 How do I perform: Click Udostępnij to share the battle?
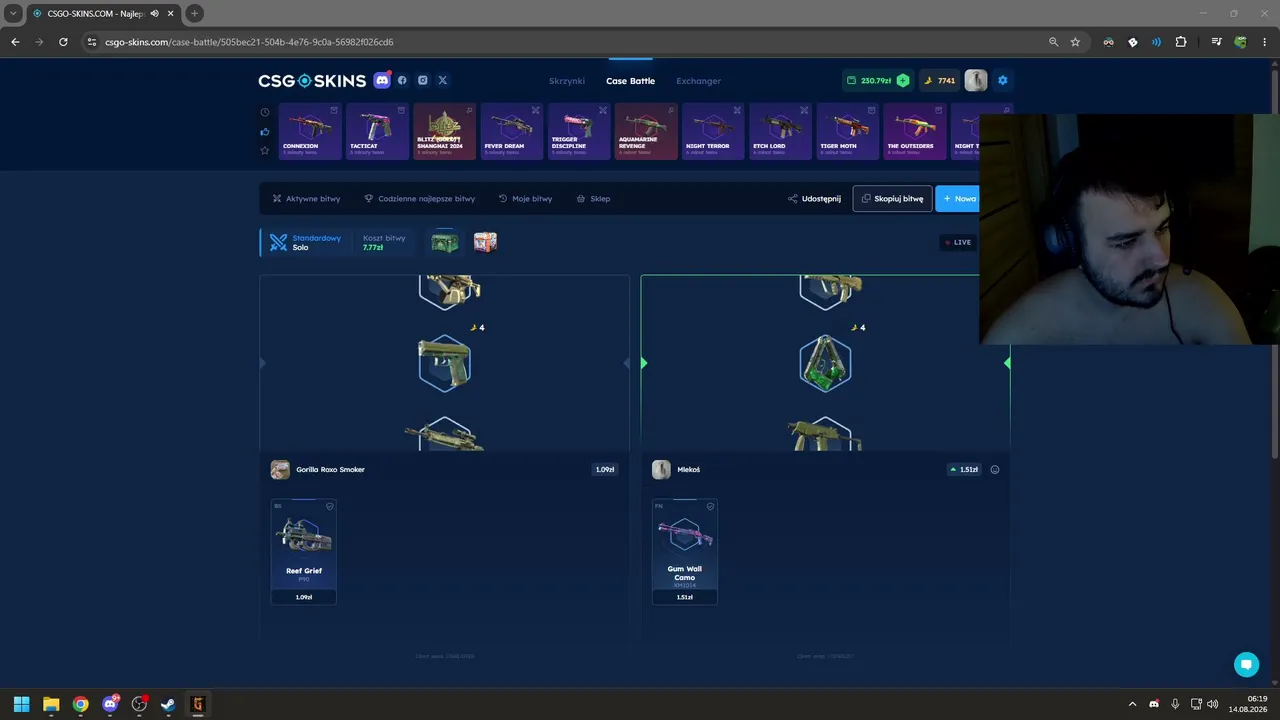pyautogui.click(x=814, y=199)
